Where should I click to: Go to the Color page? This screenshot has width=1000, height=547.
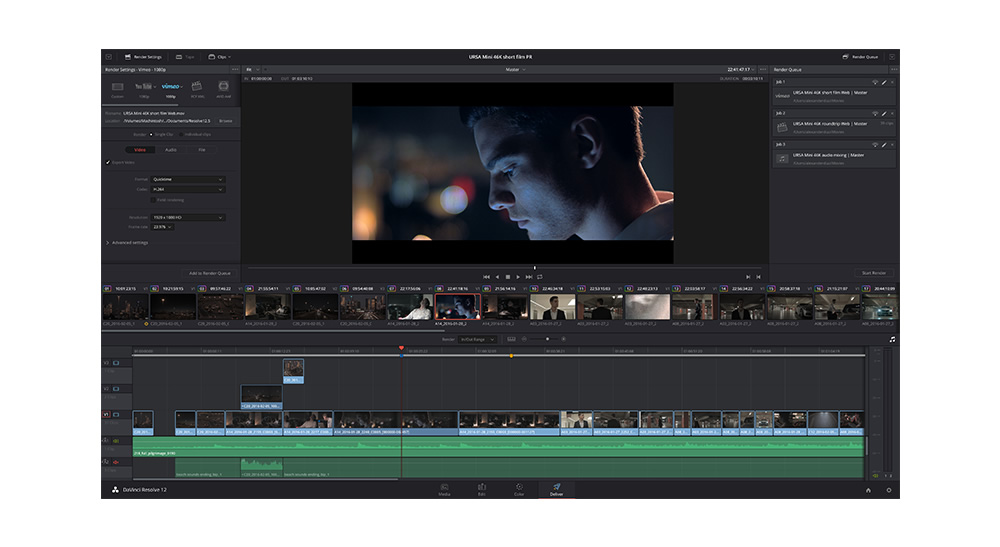(519, 489)
